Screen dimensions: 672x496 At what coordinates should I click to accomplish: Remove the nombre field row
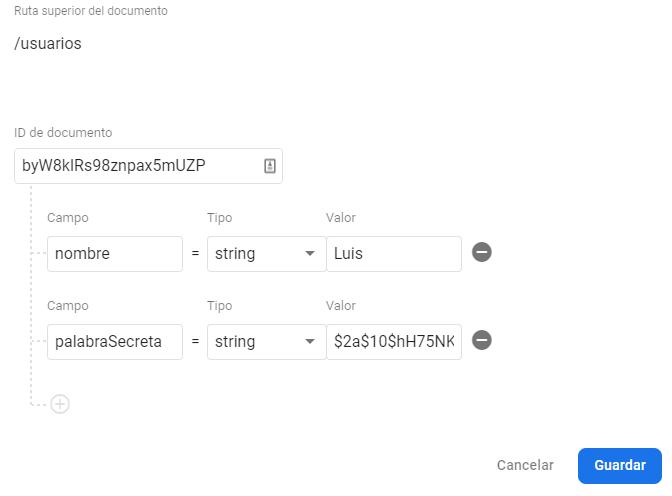pyautogui.click(x=481, y=252)
